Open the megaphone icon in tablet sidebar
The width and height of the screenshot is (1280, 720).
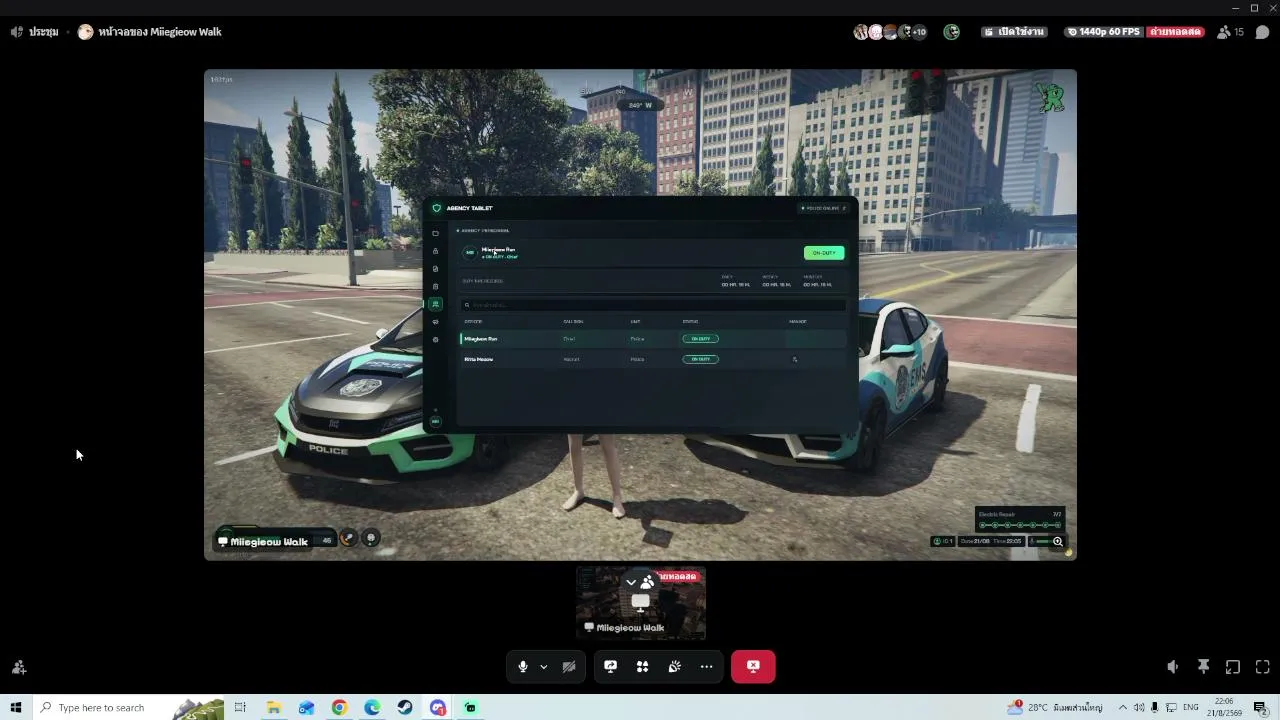point(435,322)
